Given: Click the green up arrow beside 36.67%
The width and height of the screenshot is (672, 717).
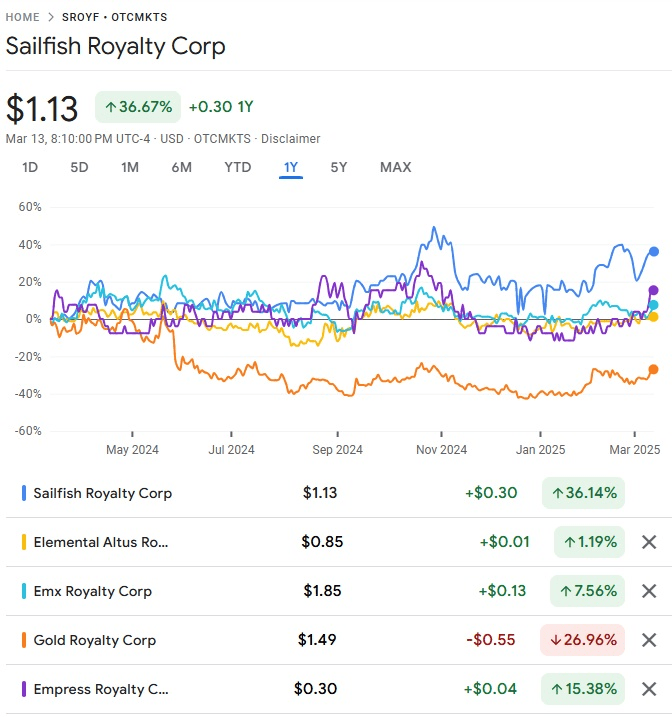Looking at the screenshot, I should [x=110, y=107].
